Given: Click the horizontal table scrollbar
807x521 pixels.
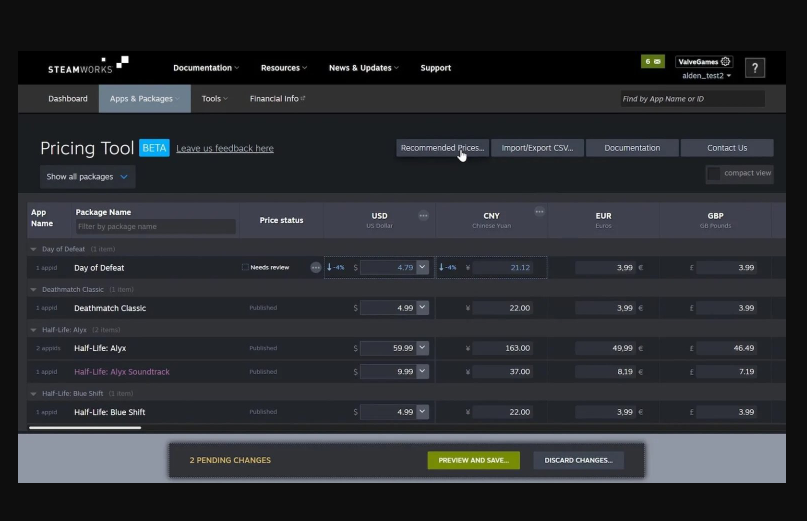Looking at the screenshot, I should point(85,427).
